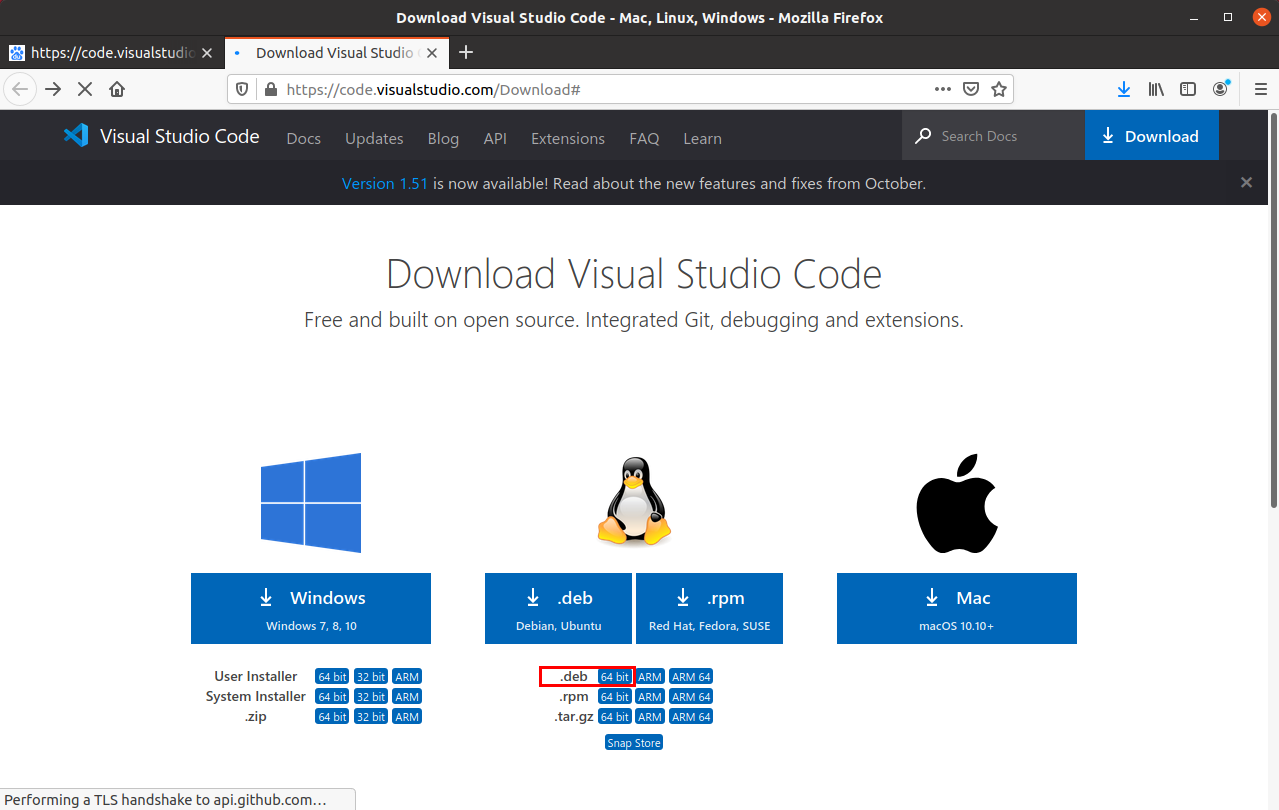Screen dimensions: 1279x810
Task: Minimize the Firefox window
Action: pyautogui.click(x=1193, y=18)
